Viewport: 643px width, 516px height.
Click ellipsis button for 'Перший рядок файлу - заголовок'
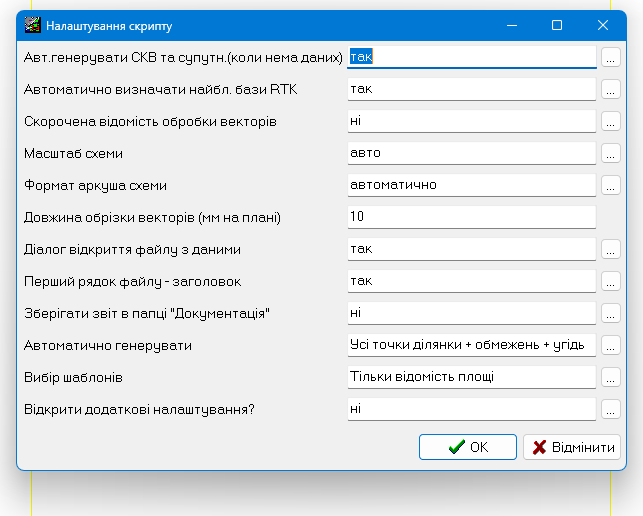tap(611, 281)
